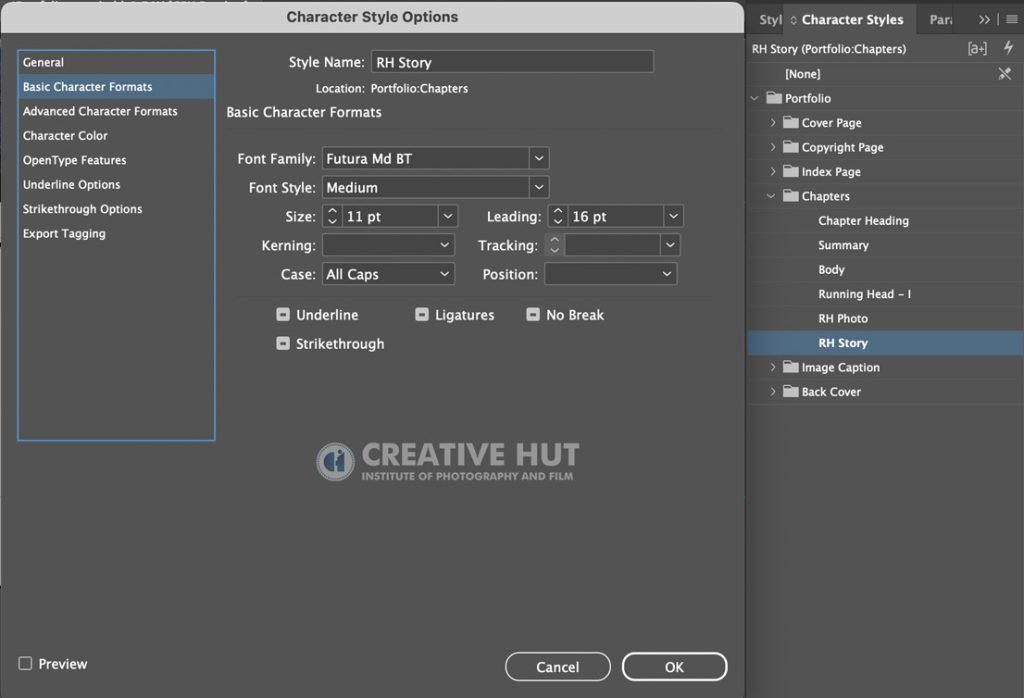Click the Style Name input field
Viewport: 1024px width, 698px height.
pyautogui.click(x=512, y=62)
